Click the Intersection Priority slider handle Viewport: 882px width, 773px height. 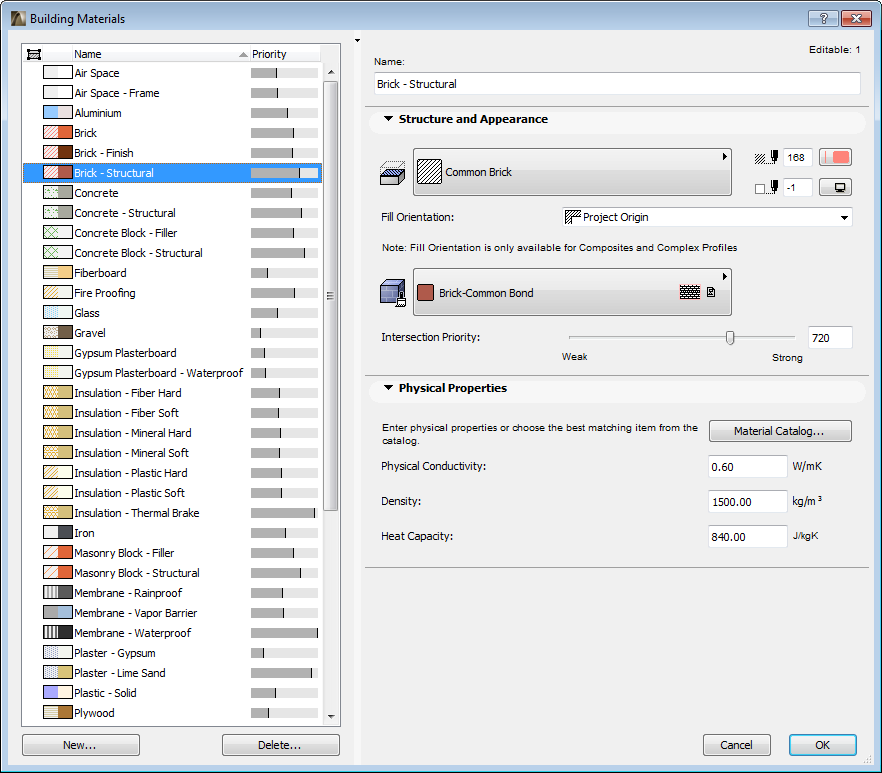[x=730, y=338]
